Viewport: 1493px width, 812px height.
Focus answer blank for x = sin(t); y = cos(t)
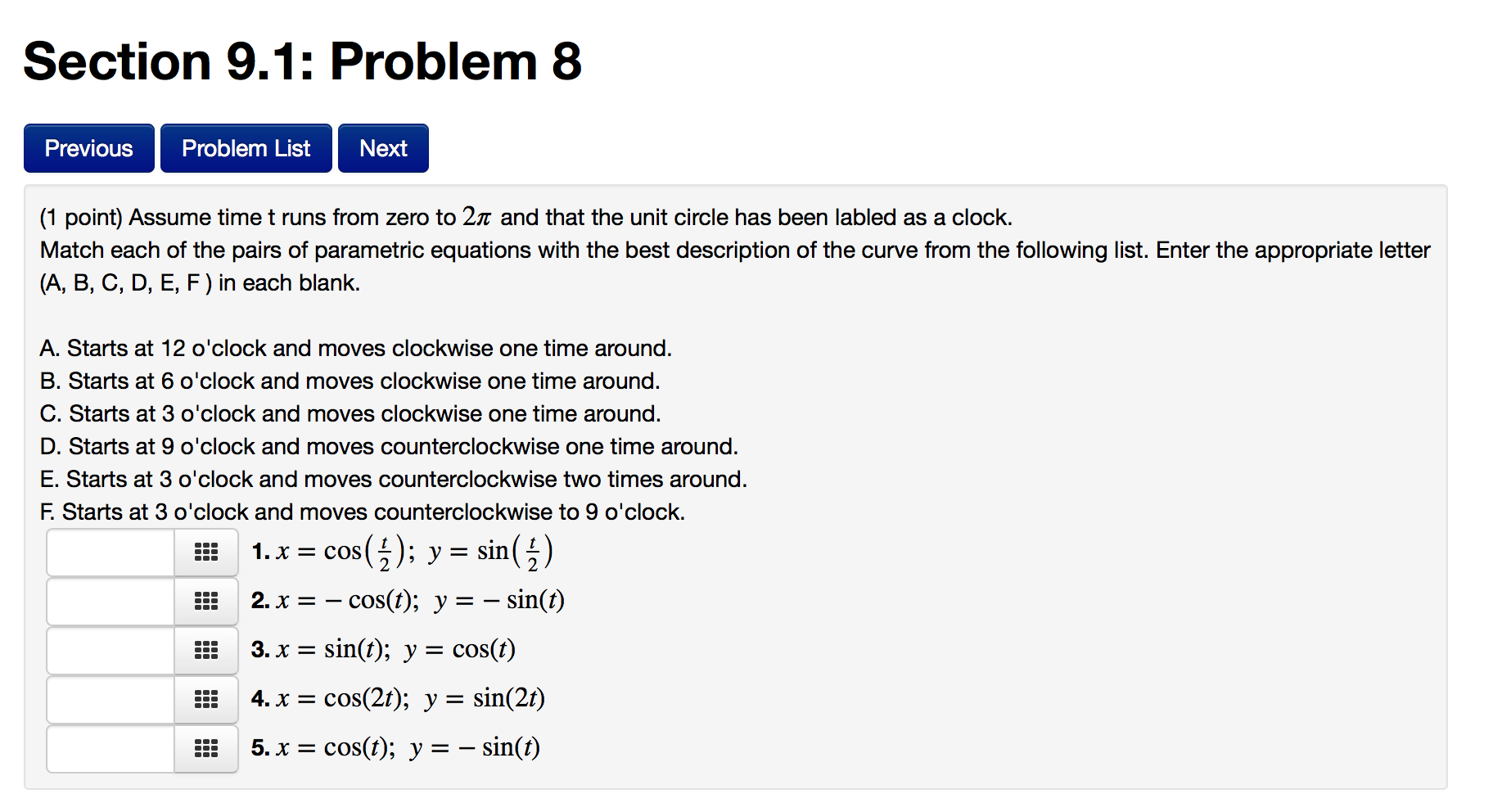pos(111,651)
